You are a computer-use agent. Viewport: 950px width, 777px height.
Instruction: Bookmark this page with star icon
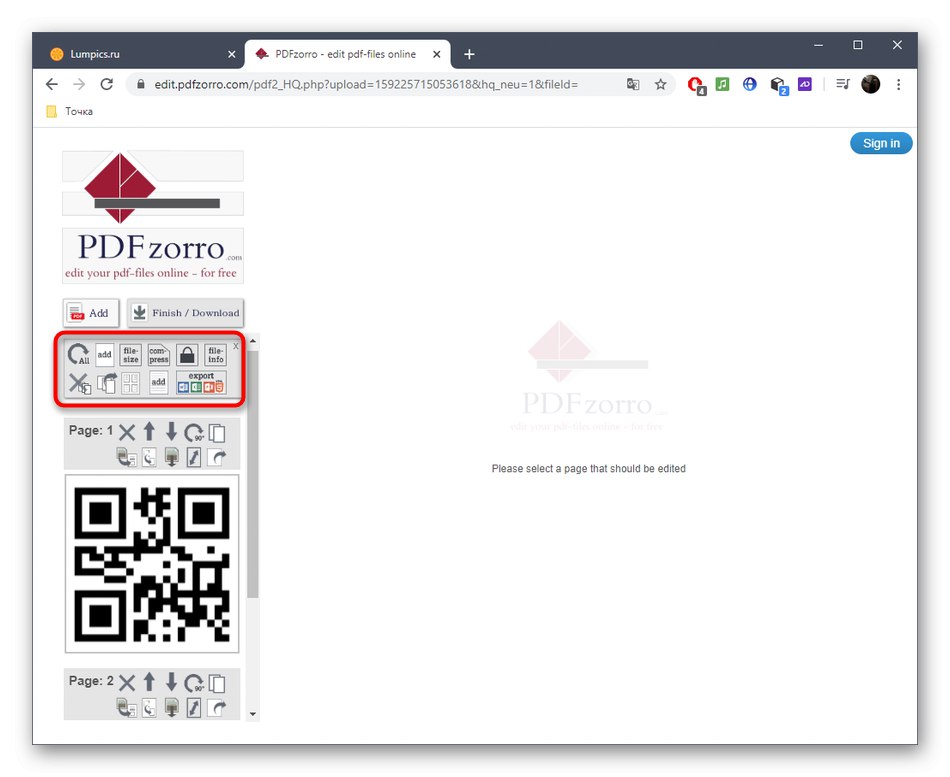[660, 84]
